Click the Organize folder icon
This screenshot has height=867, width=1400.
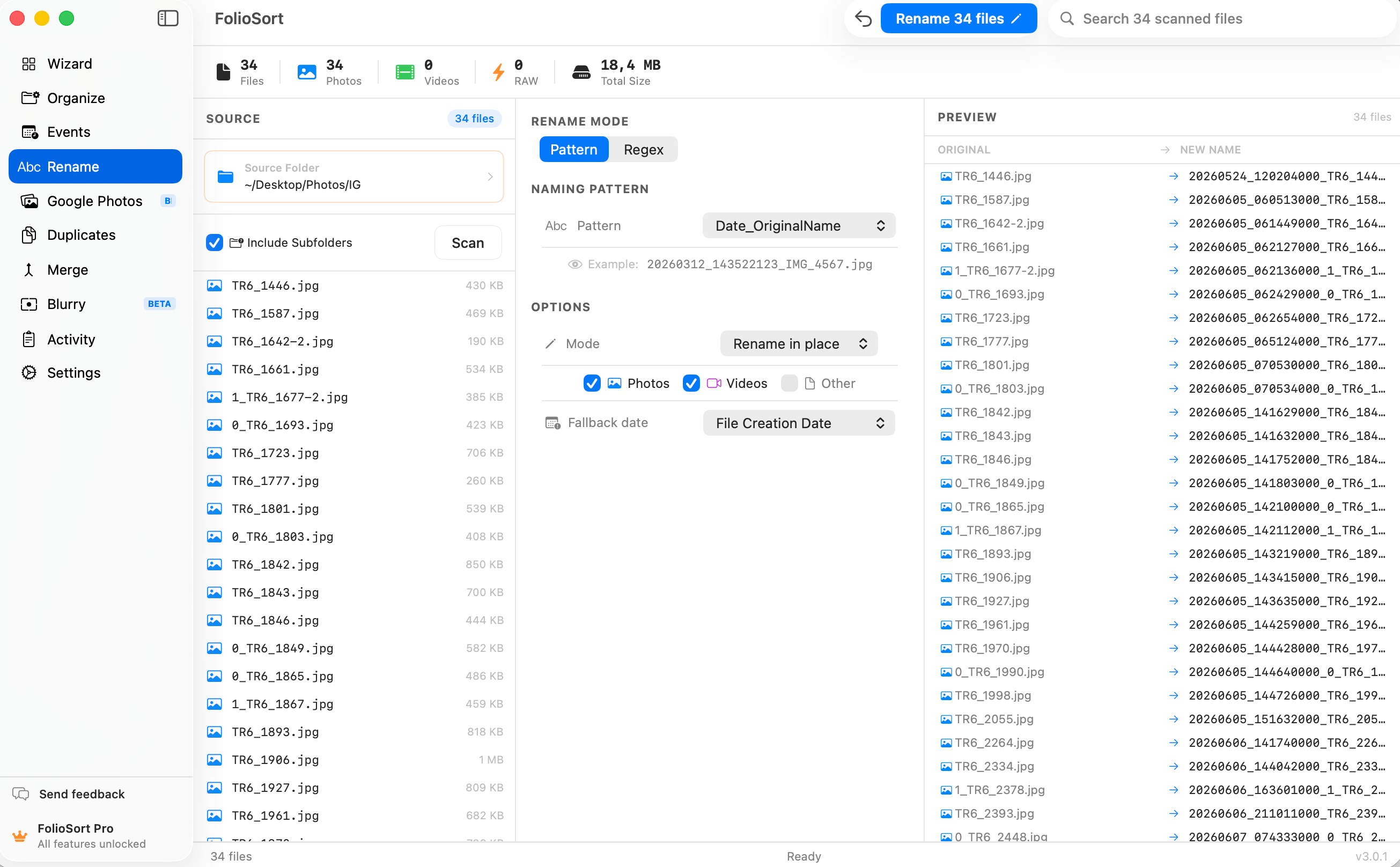pyautogui.click(x=30, y=98)
